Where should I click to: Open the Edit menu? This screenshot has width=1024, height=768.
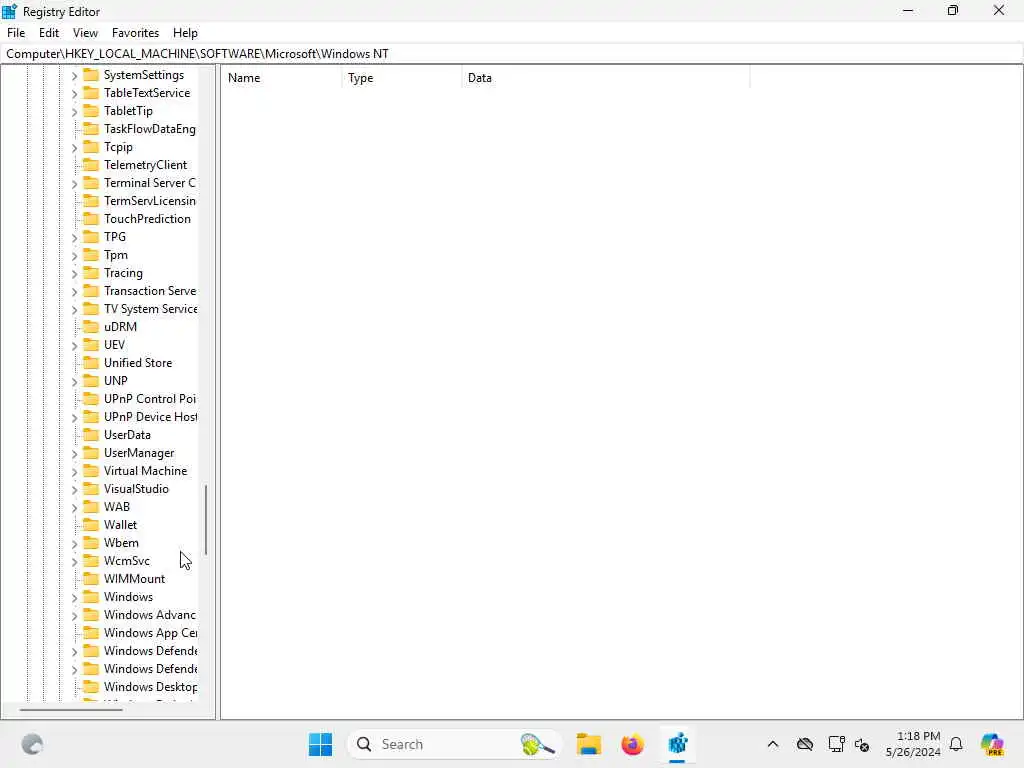click(49, 33)
